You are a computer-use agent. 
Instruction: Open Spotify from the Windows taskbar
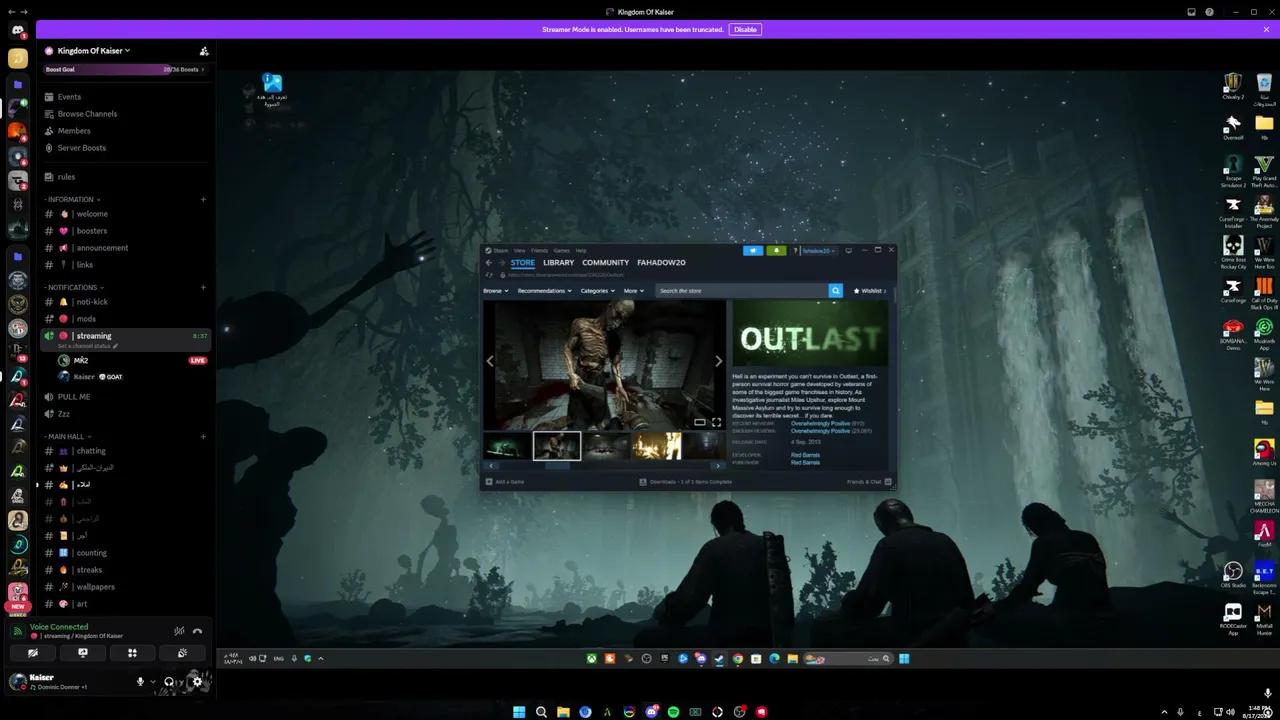pyautogui.click(x=673, y=712)
